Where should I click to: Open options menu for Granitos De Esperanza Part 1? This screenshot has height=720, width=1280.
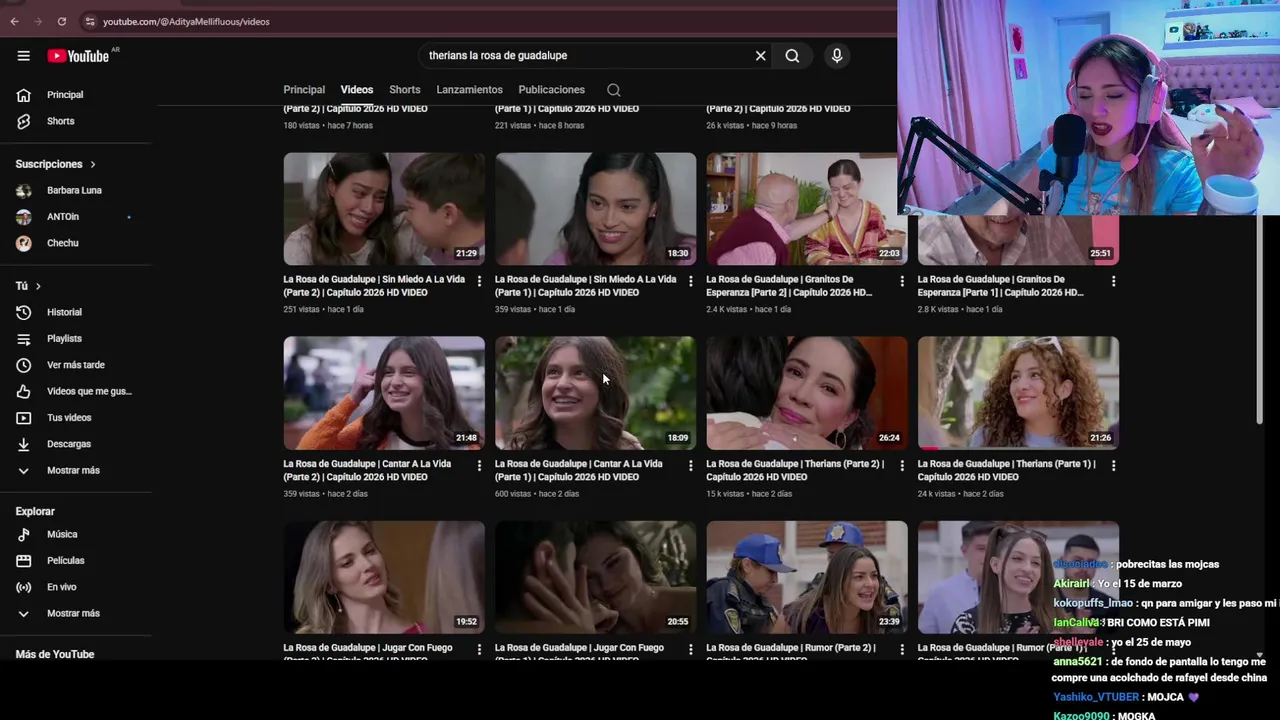coord(1113,281)
